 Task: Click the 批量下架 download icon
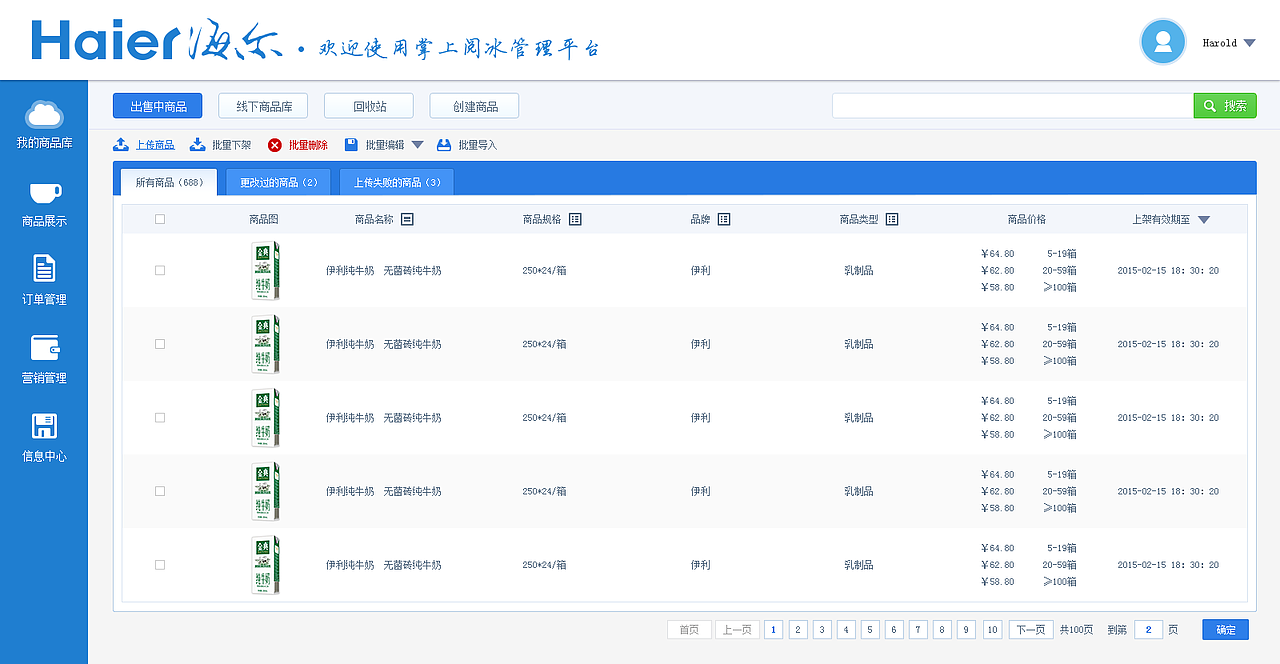click(198, 145)
